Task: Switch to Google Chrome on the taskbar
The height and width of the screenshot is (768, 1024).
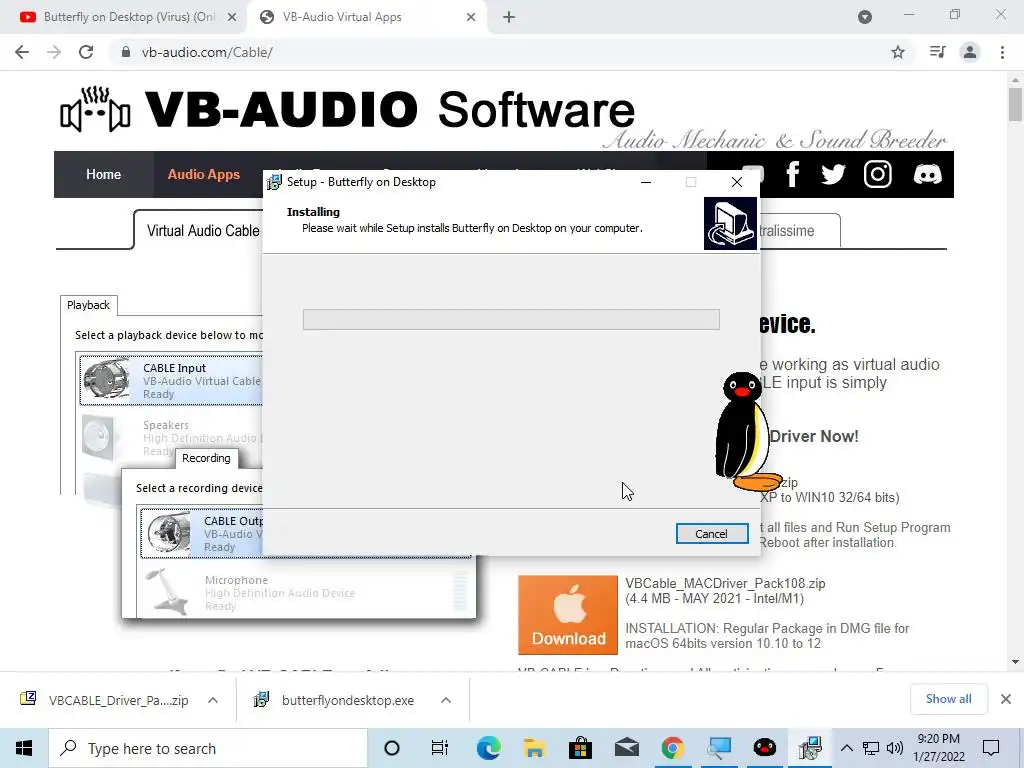Action: tap(673, 748)
